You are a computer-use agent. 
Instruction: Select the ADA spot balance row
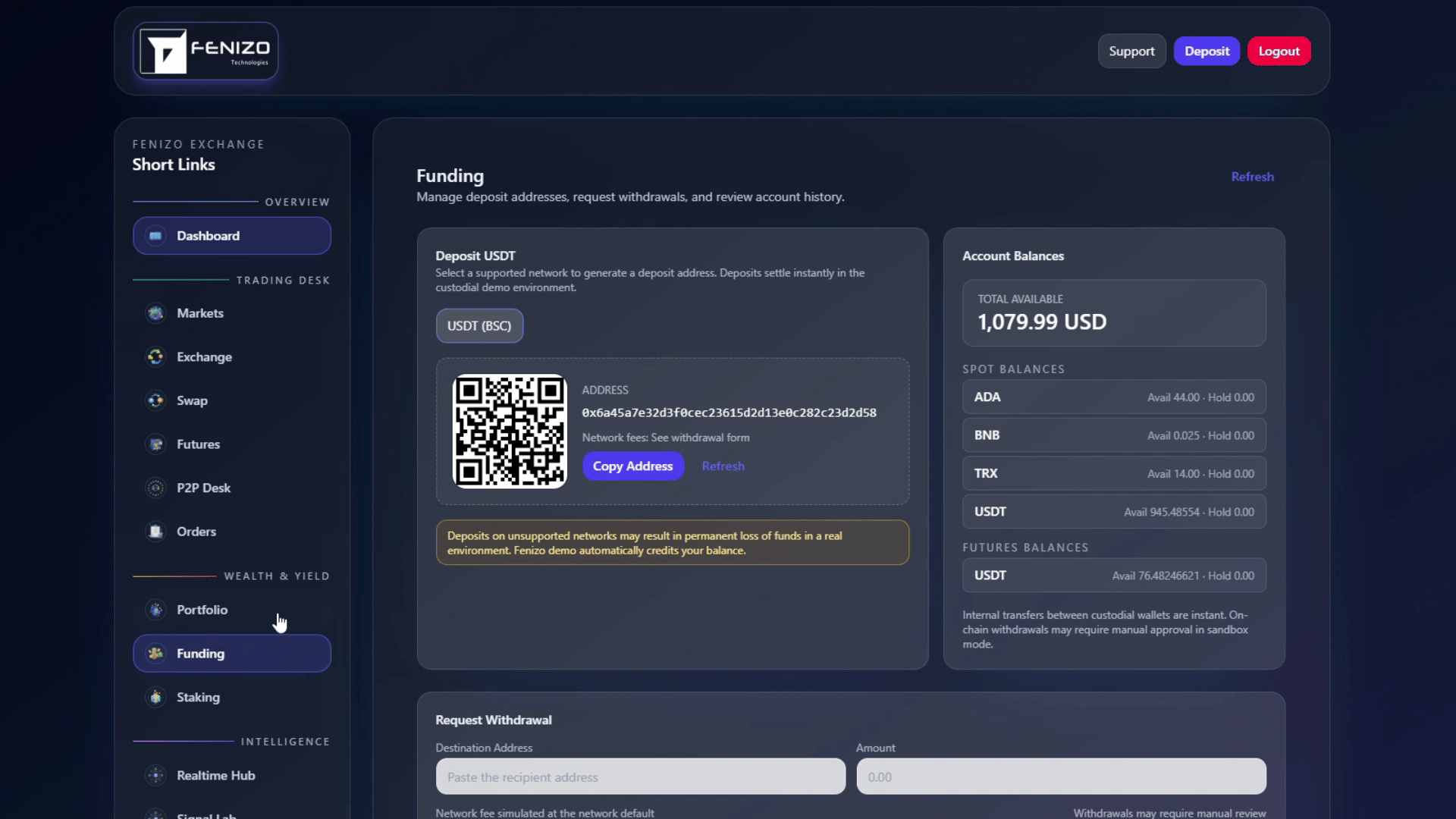pos(1113,397)
